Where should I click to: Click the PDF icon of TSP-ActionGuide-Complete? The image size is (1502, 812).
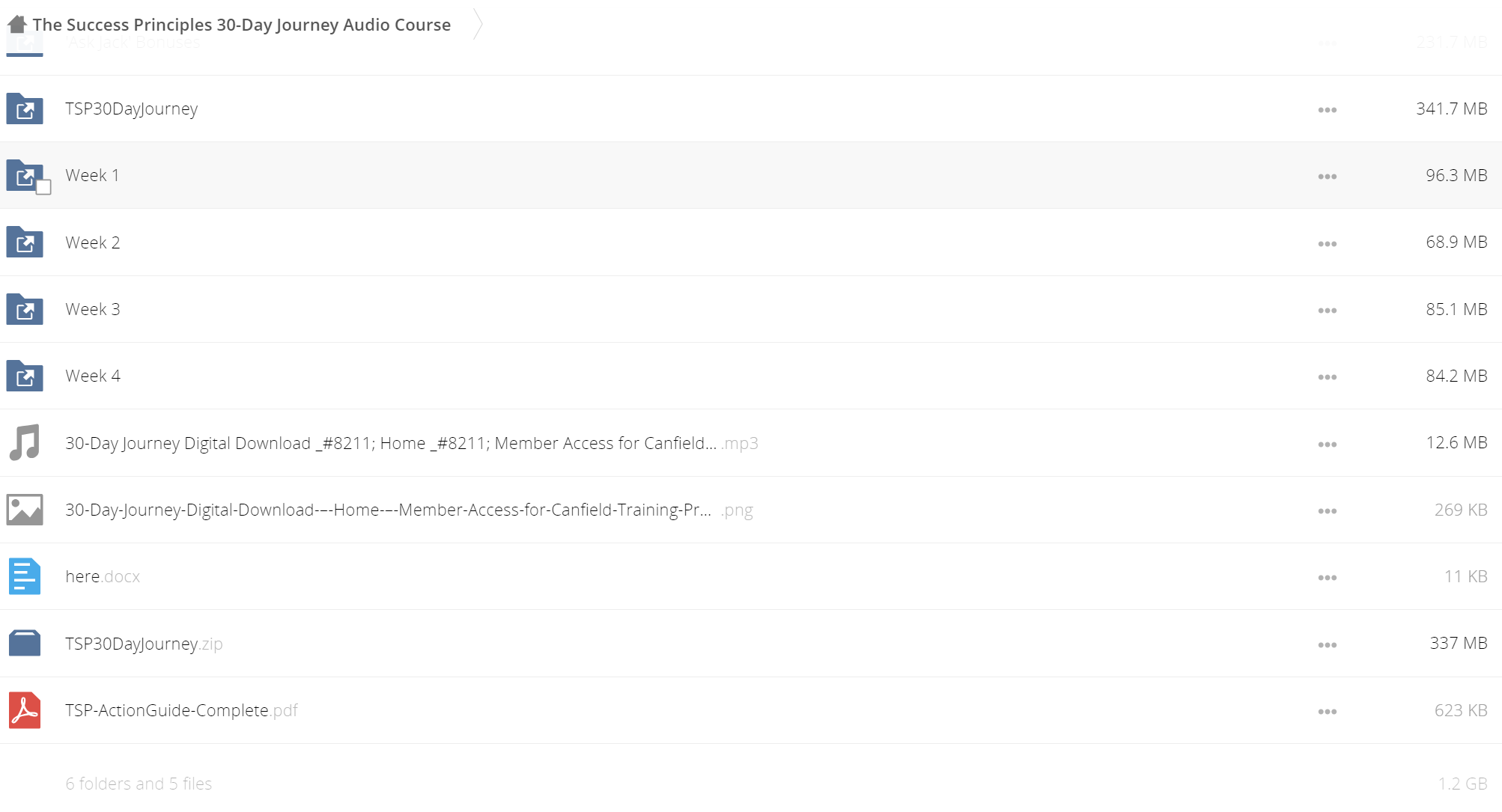pyautogui.click(x=25, y=710)
